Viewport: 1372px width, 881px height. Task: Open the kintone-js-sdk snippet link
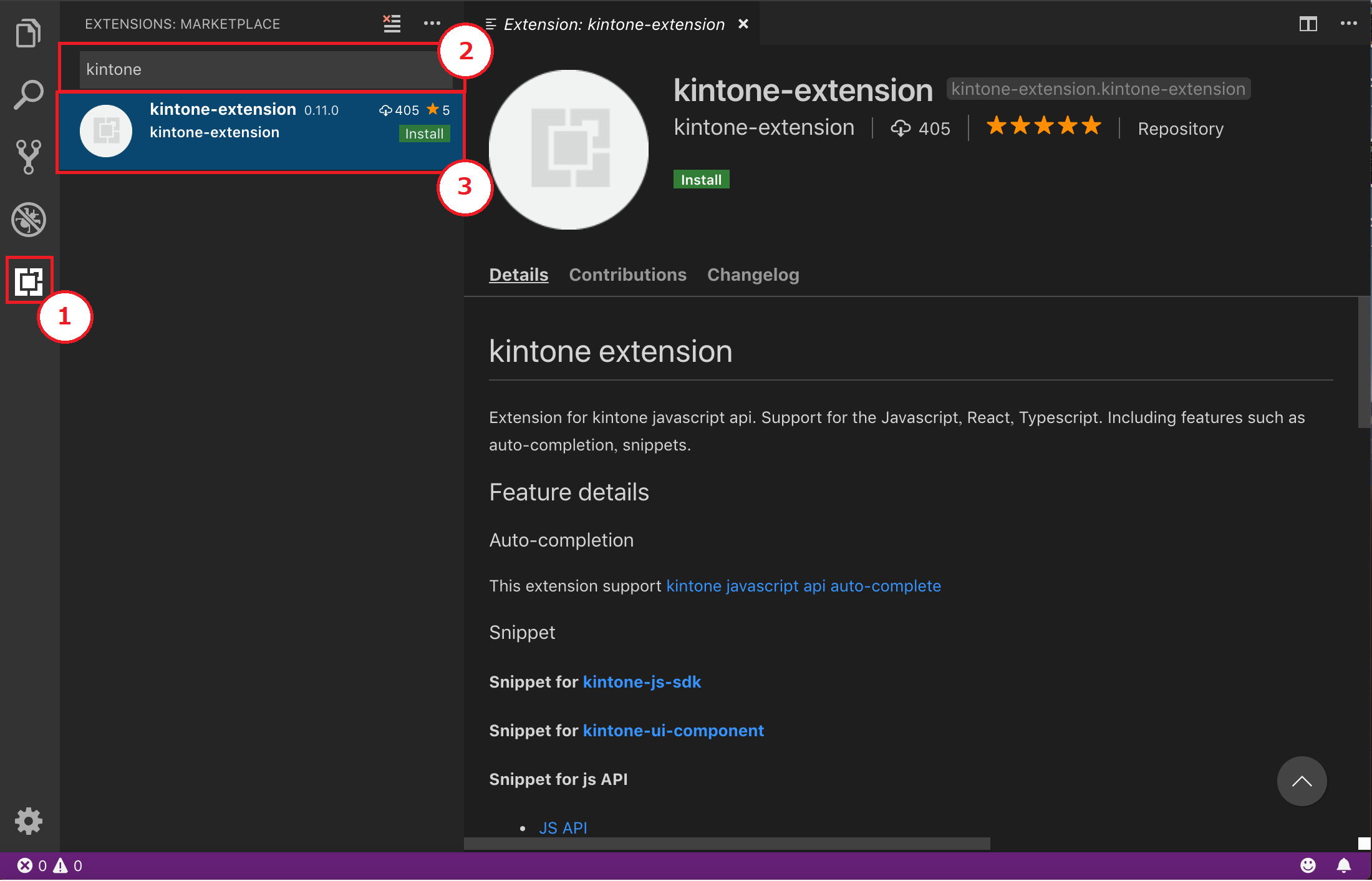tap(642, 681)
